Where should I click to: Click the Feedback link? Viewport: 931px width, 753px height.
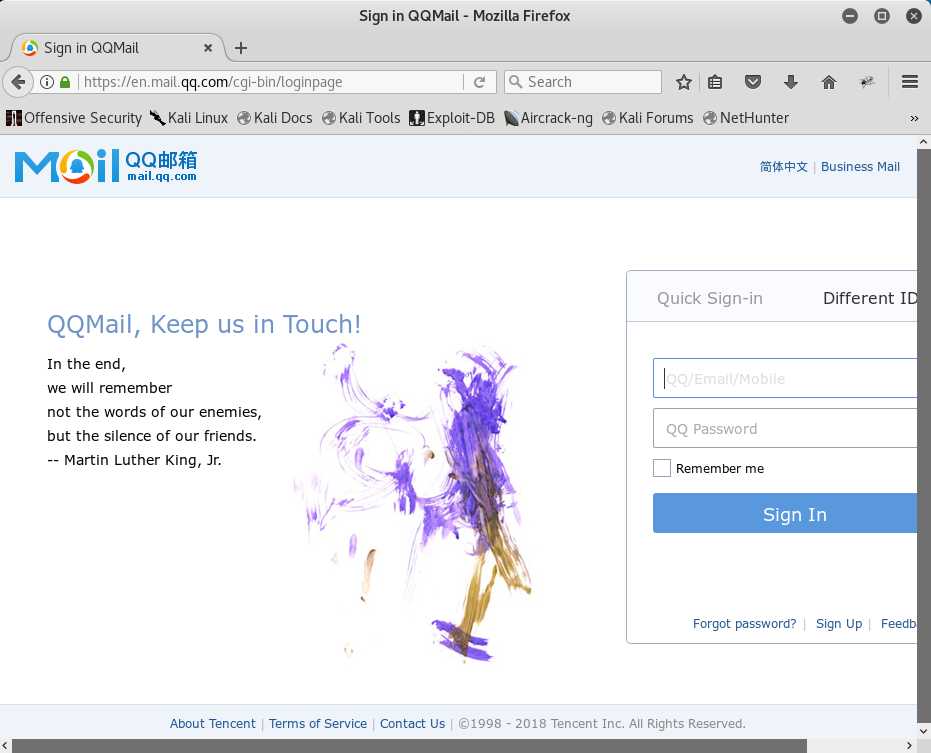(898, 624)
